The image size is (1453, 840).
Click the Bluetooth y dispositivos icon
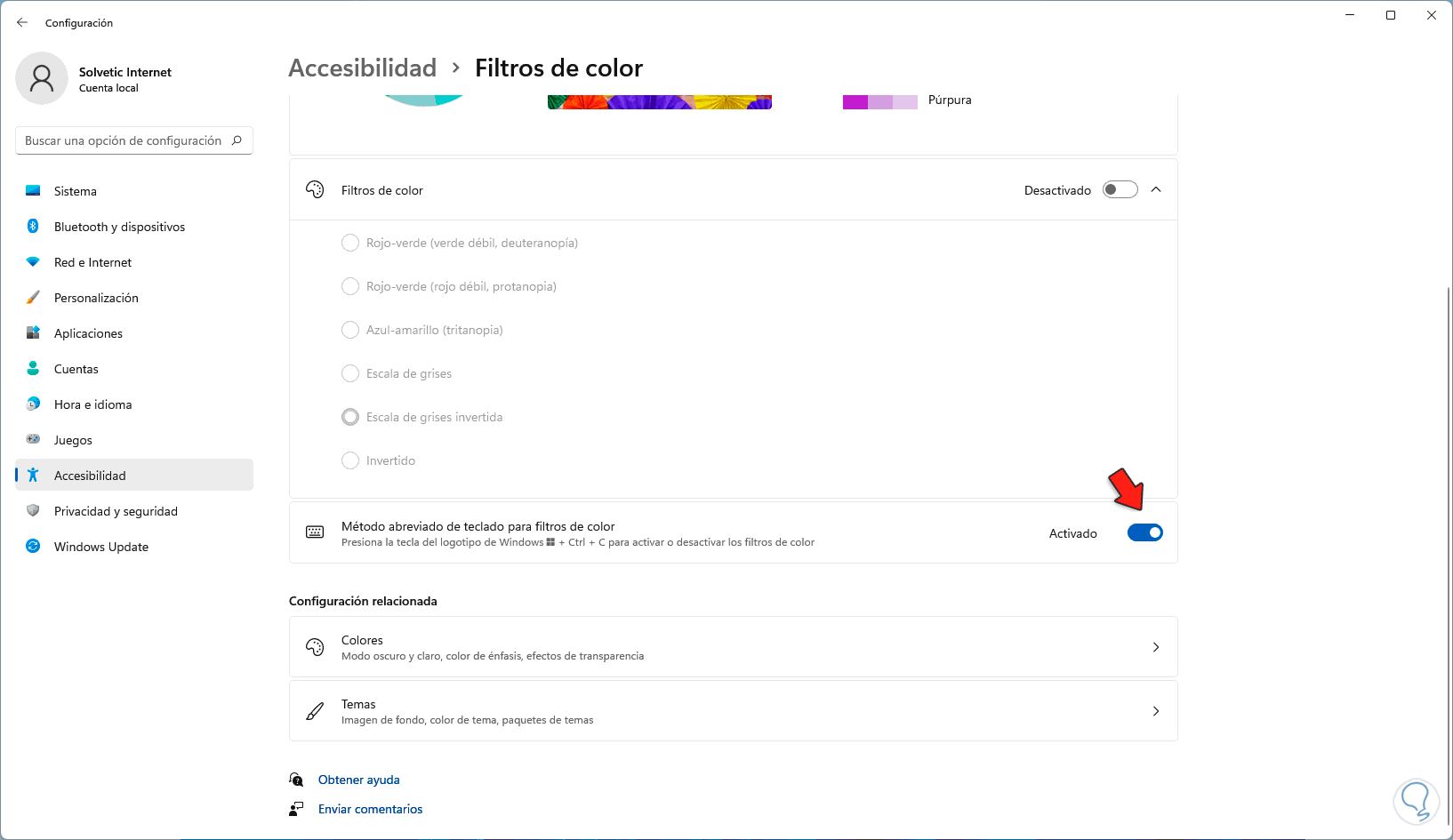point(33,227)
